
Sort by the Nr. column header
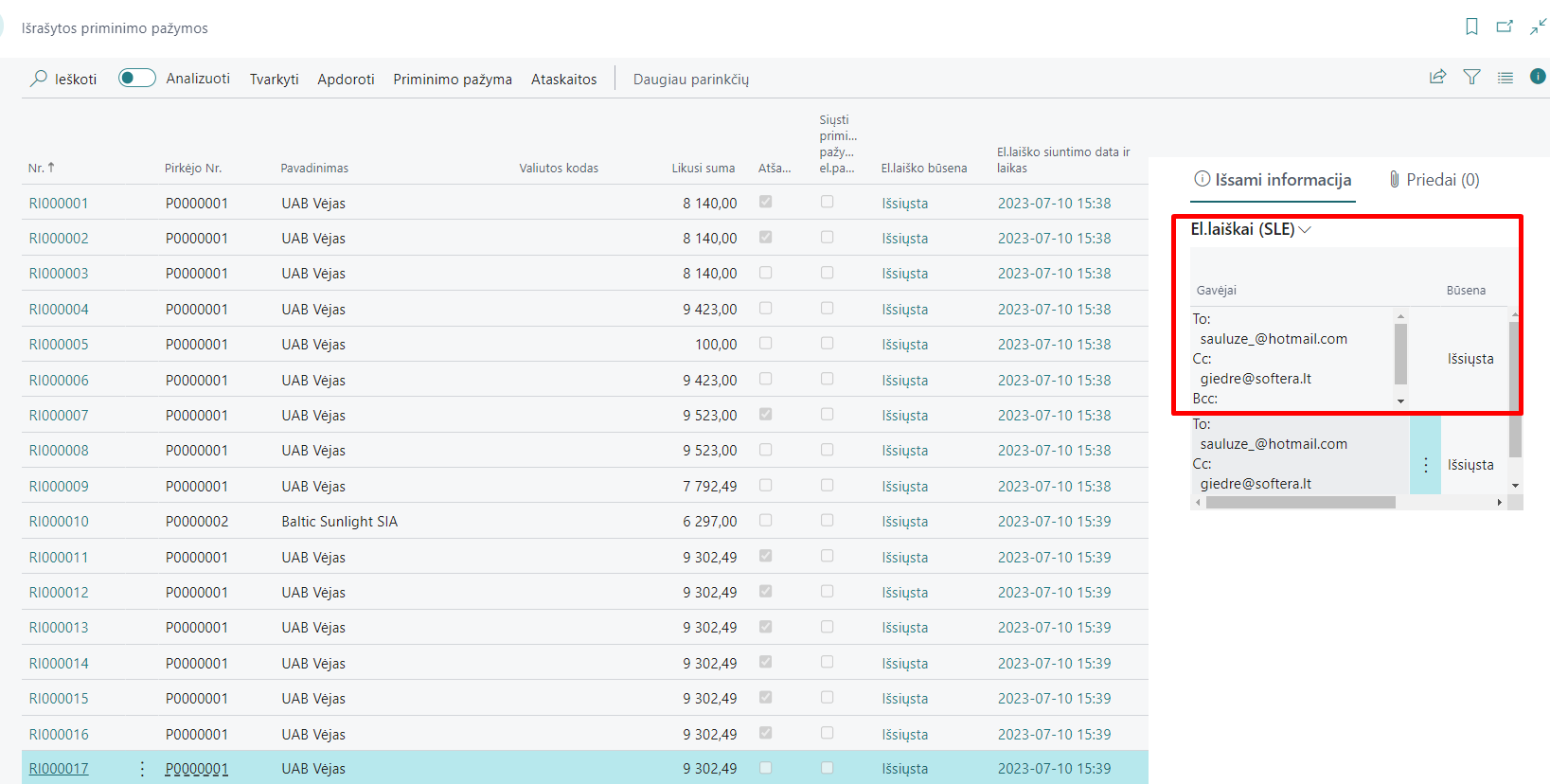41,168
